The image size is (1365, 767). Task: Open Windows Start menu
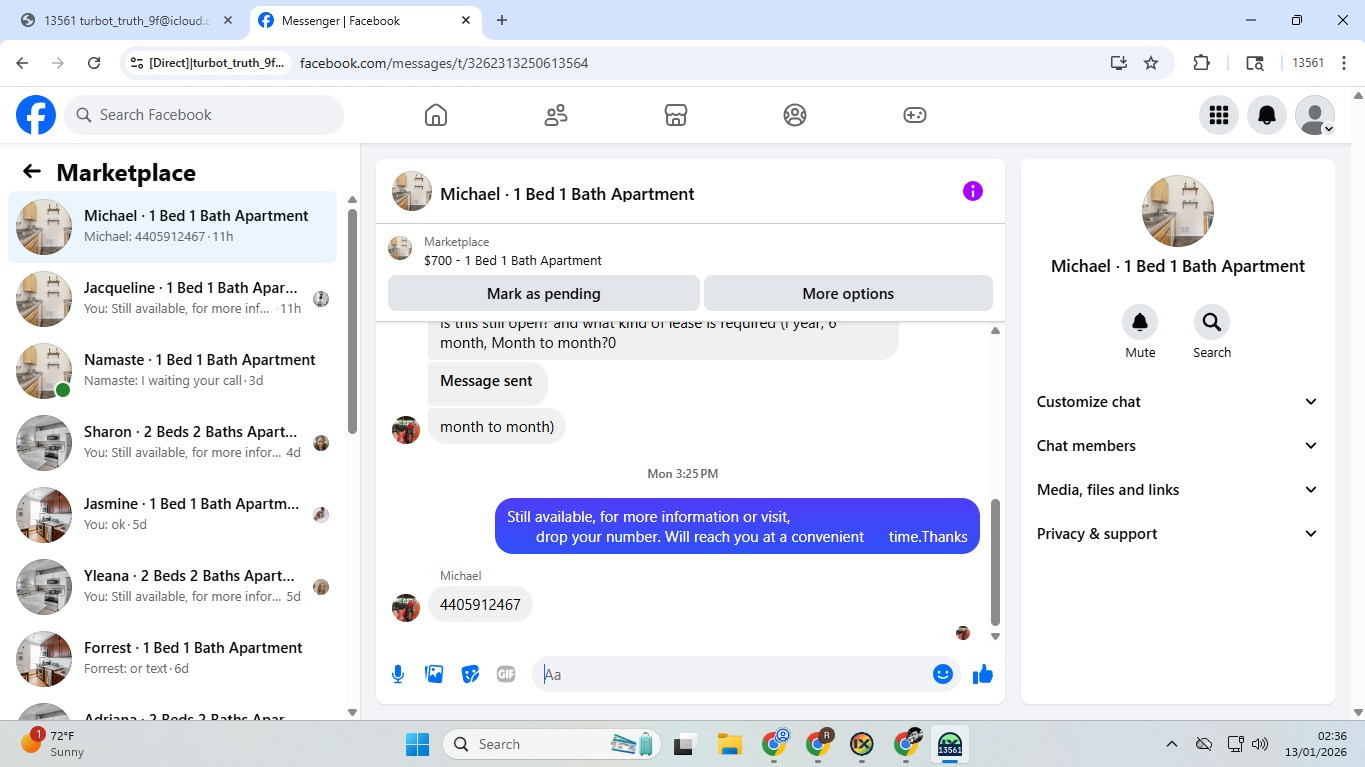coord(417,744)
